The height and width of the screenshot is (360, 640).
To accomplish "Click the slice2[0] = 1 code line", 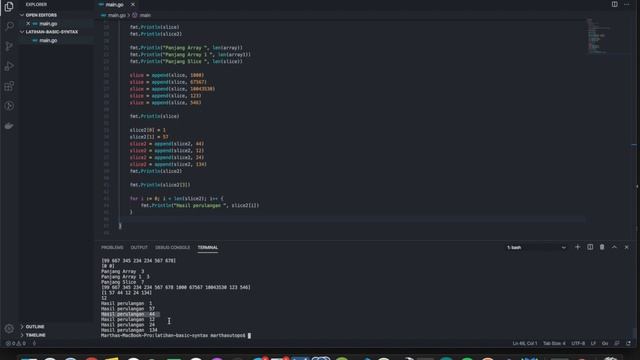I will 148,130.
